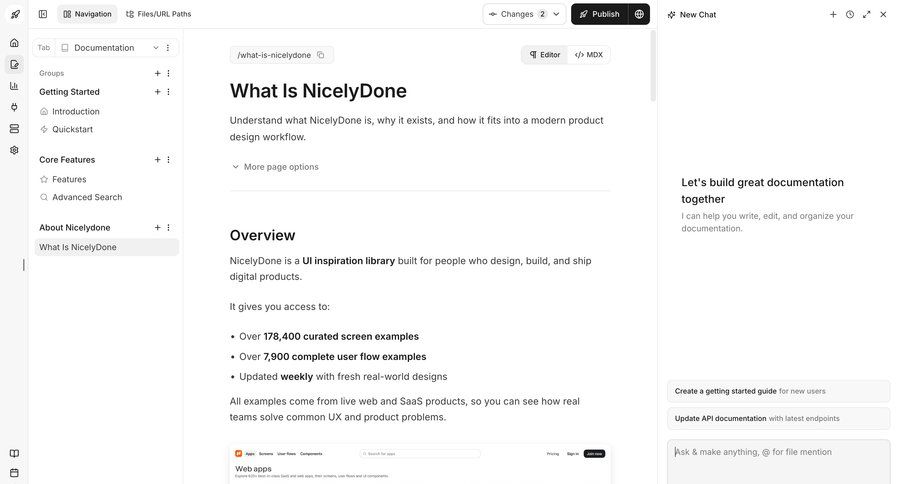Open chat history clock icon

point(850,14)
